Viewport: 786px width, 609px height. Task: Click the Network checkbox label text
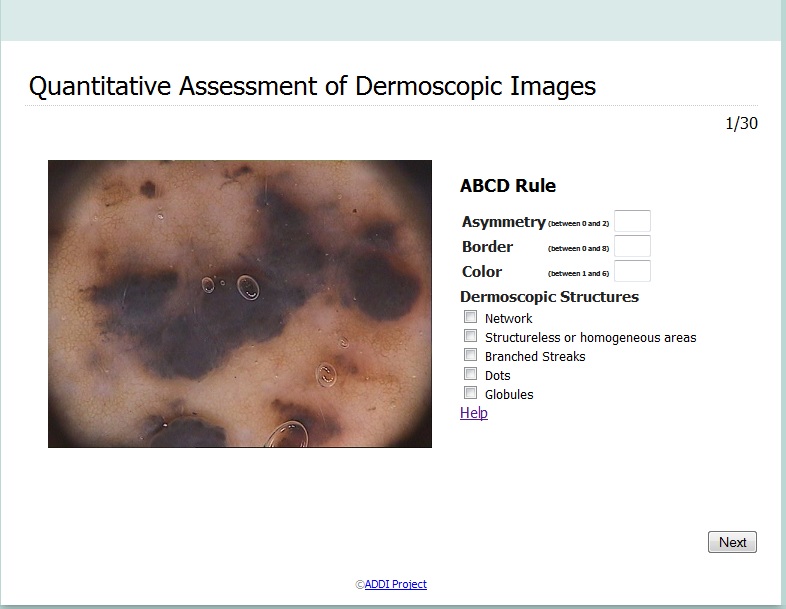[508, 319]
